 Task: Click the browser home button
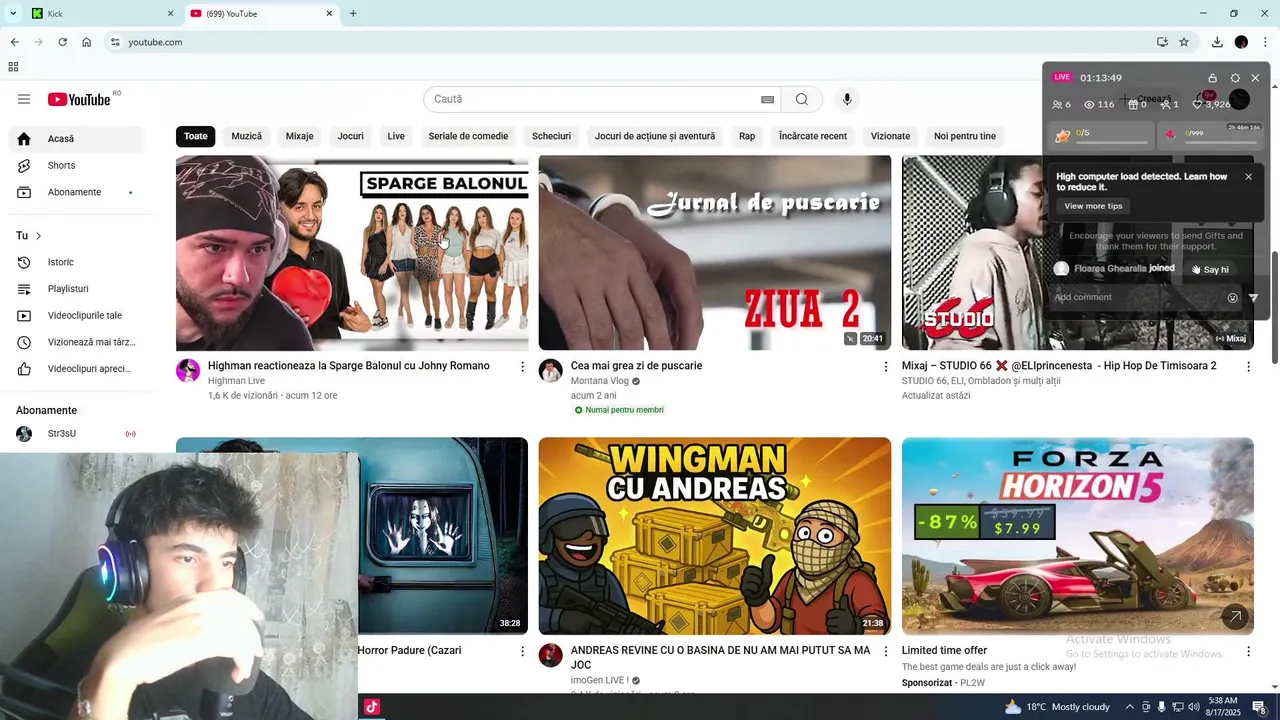(x=87, y=42)
